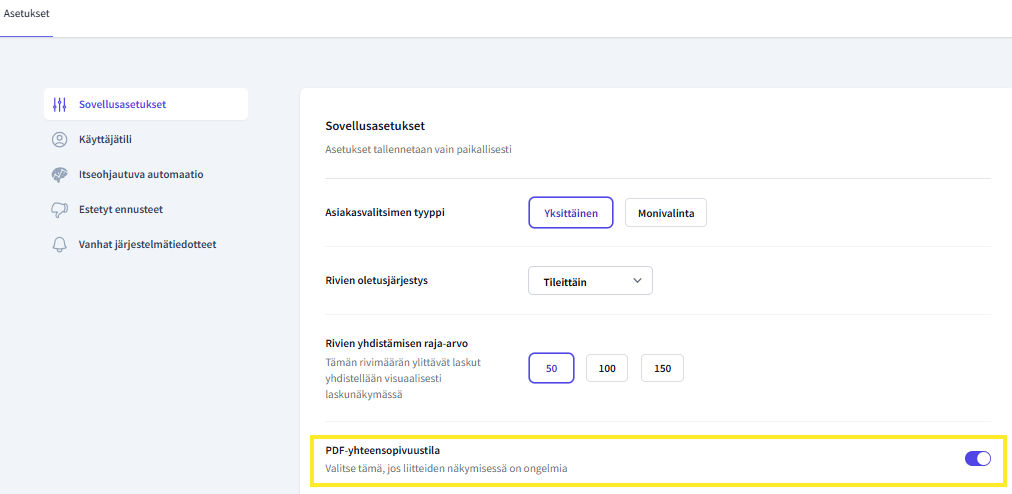This screenshot has width=1012, height=494.
Task: Set row merge threshold to 100
Action: coord(607,369)
